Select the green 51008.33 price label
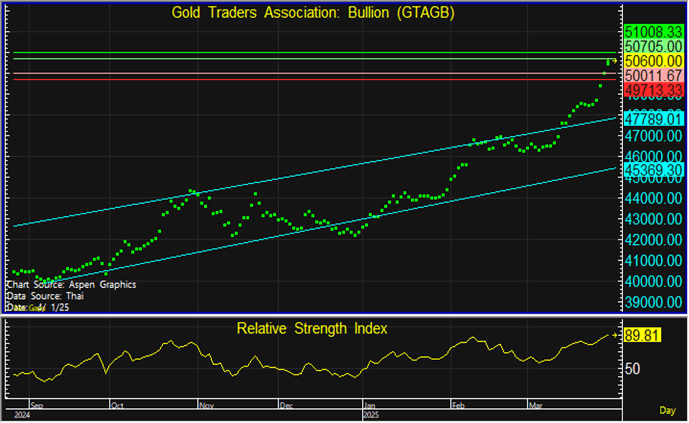689x423 pixels. pos(652,33)
